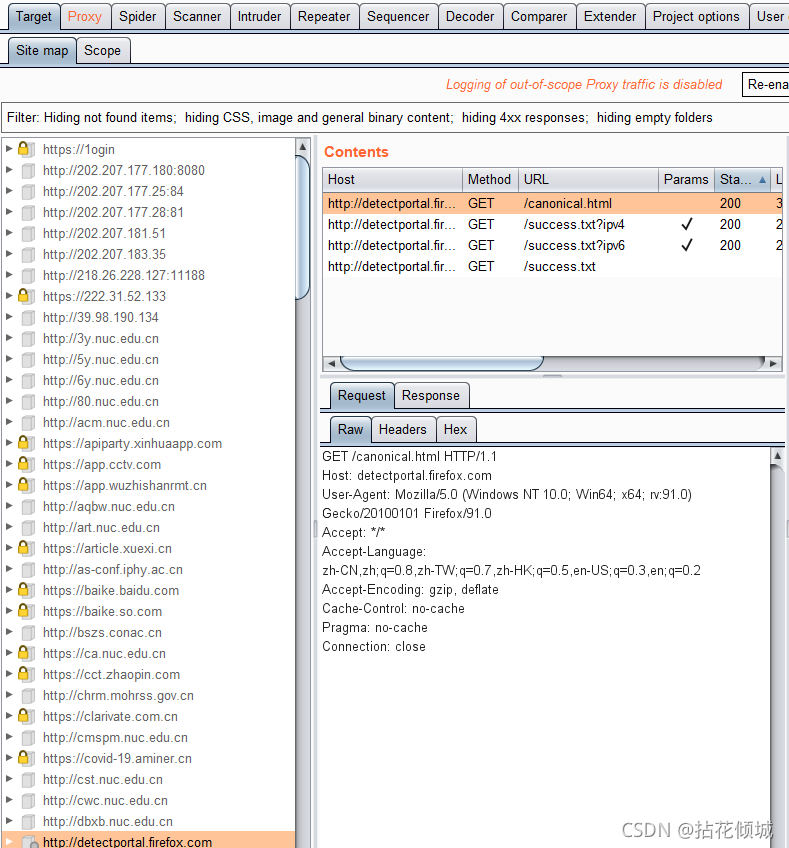Sort contents by Host column header
Viewport: 789px width, 848px height.
[x=393, y=180]
